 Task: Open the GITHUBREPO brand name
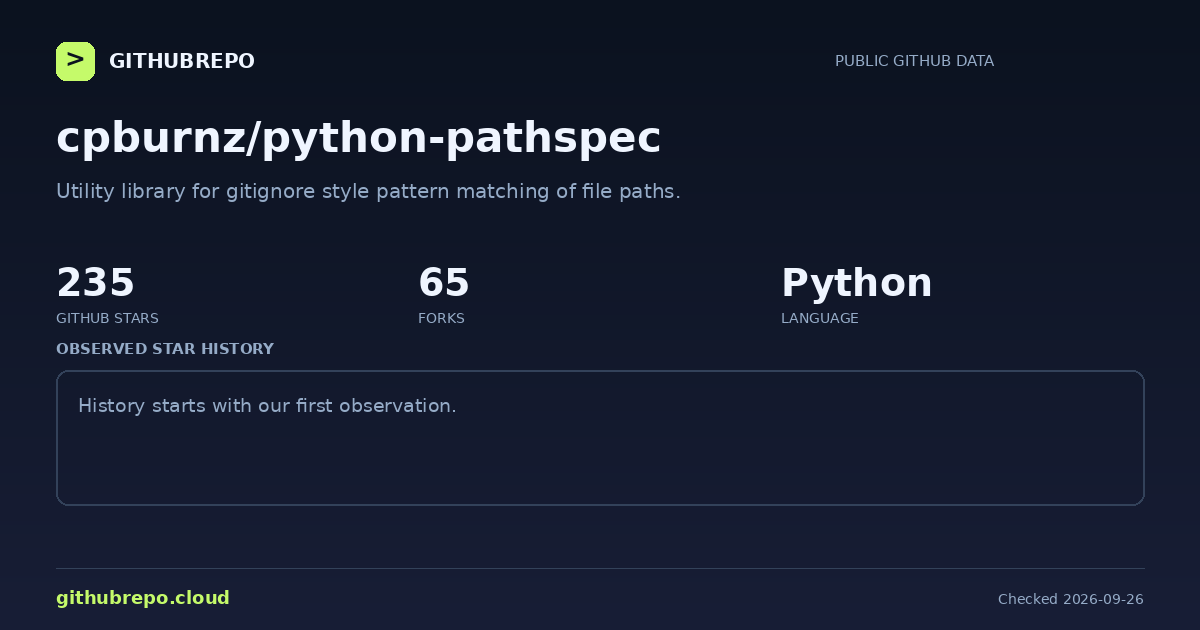pyautogui.click(x=182, y=62)
